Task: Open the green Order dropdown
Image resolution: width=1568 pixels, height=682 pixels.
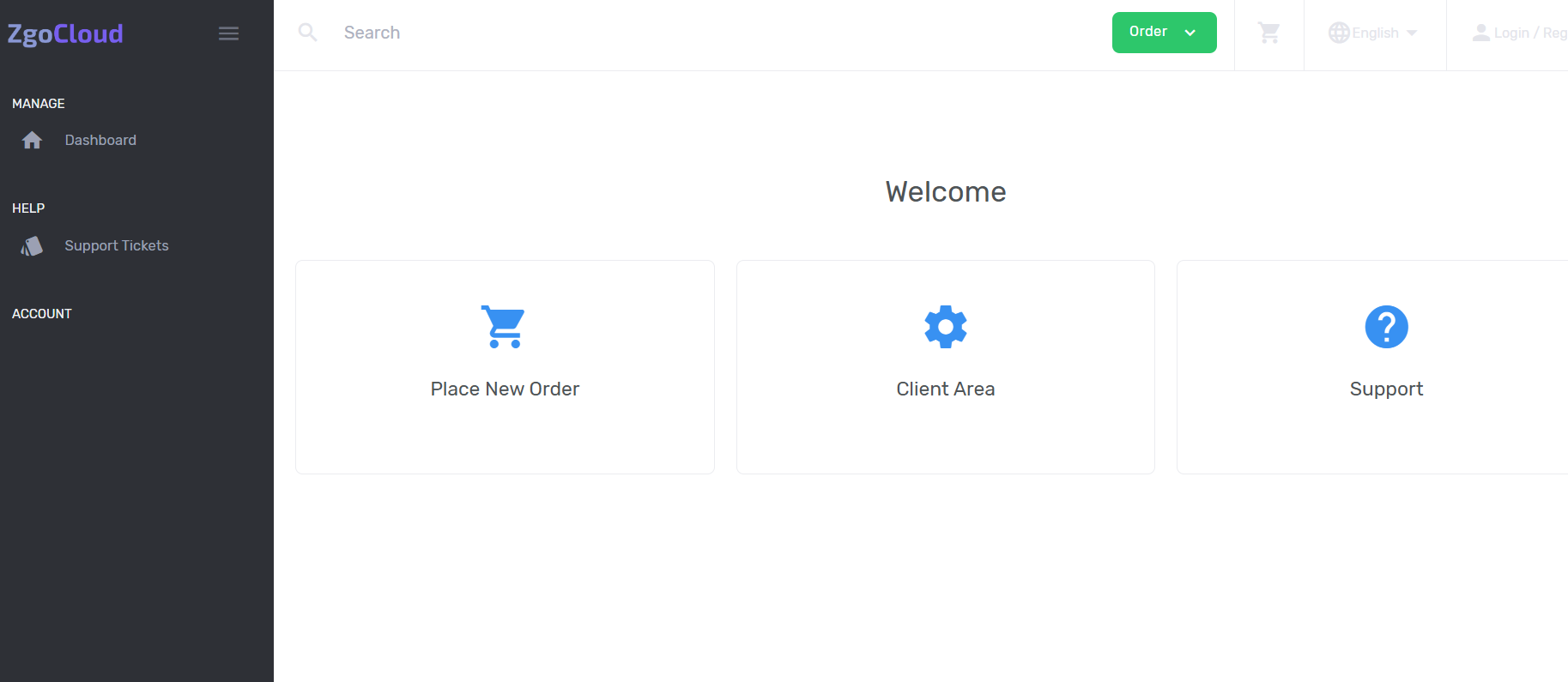Action: point(1163,33)
